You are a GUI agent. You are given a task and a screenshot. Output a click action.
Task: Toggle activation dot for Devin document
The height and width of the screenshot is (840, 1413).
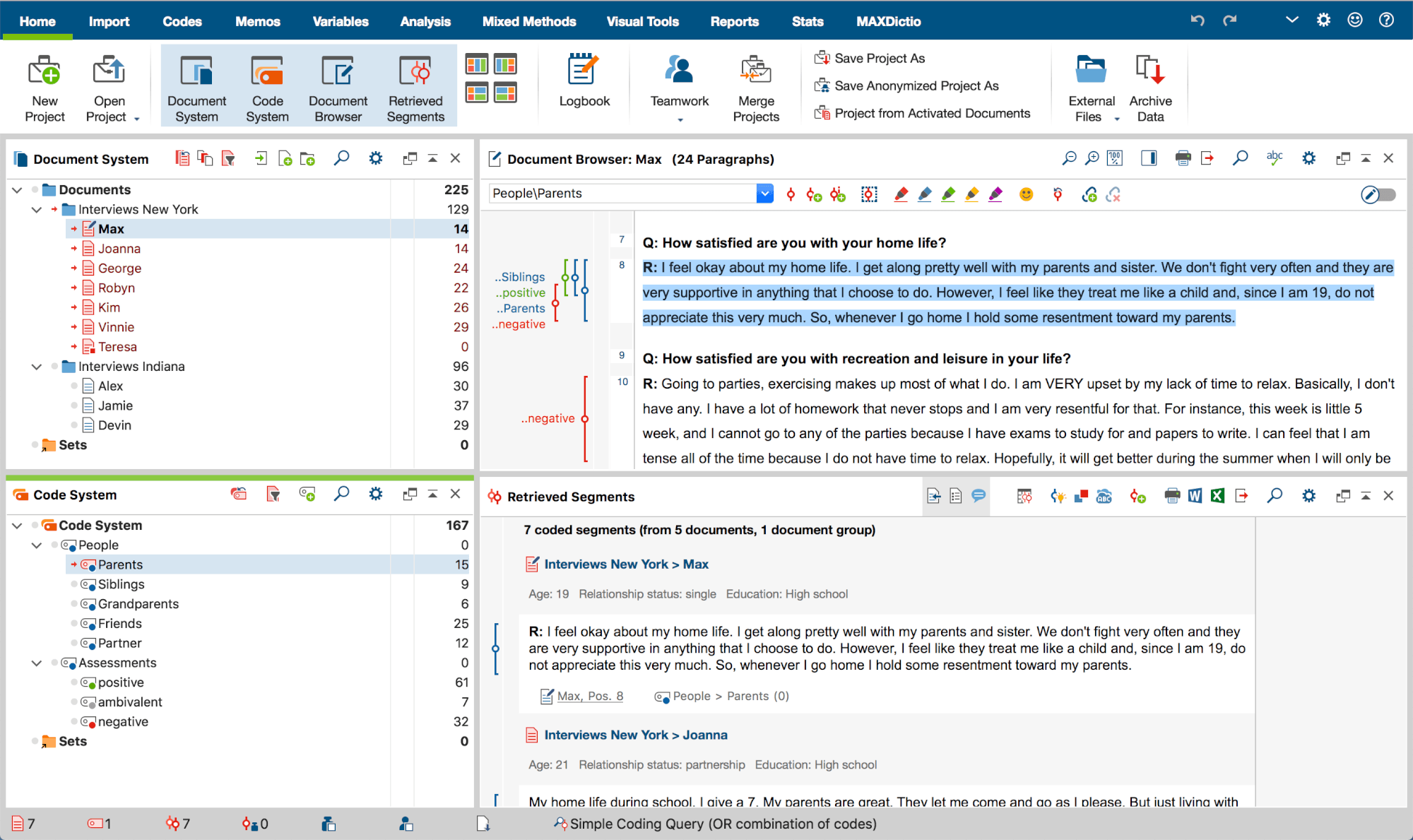tap(74, 425)
